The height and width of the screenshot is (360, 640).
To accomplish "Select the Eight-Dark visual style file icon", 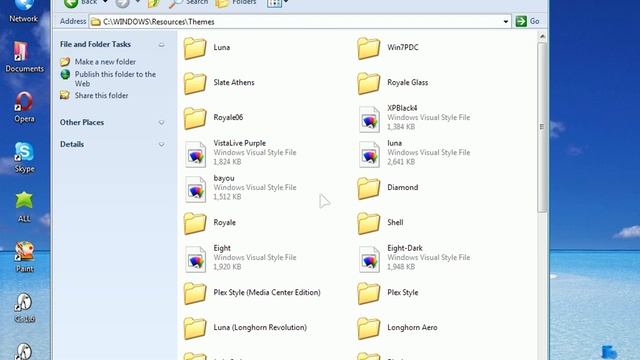I will click(x=369, y=260).
